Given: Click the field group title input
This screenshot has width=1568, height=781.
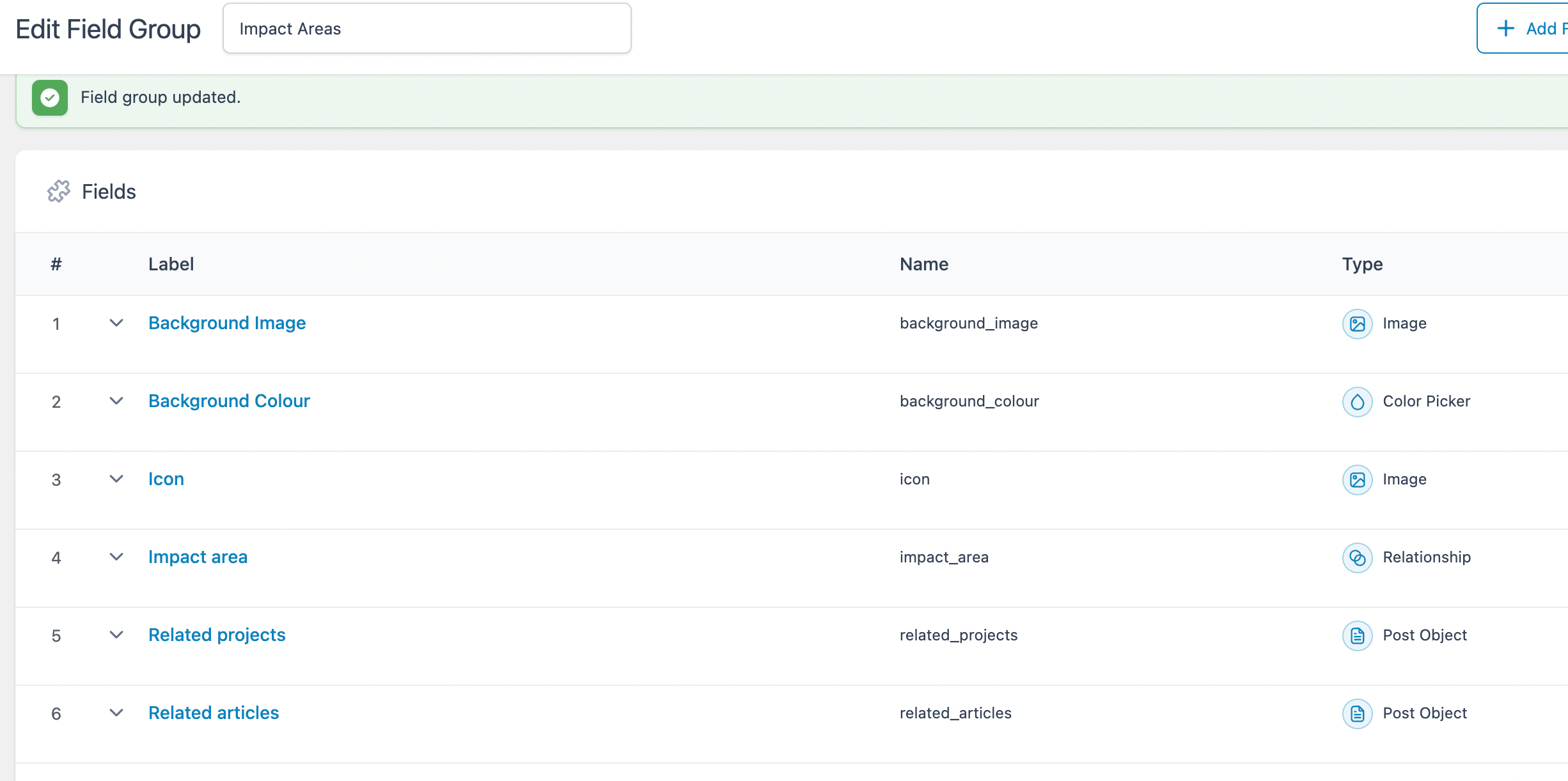Looking at the screenshot, I should click(x=427, y=29).
